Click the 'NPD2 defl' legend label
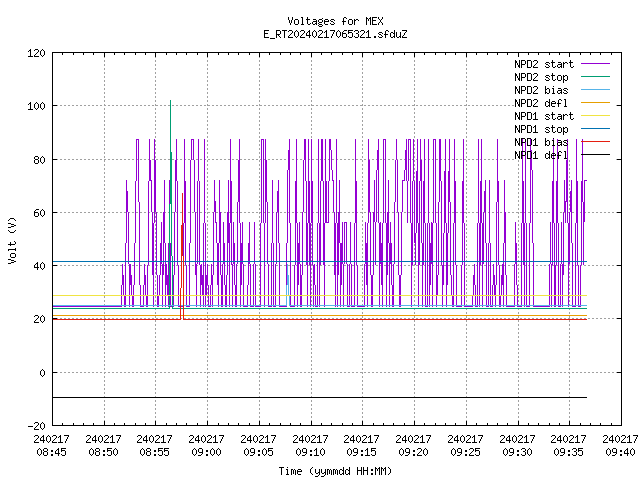The image size is (640, 480). [541, 103]
